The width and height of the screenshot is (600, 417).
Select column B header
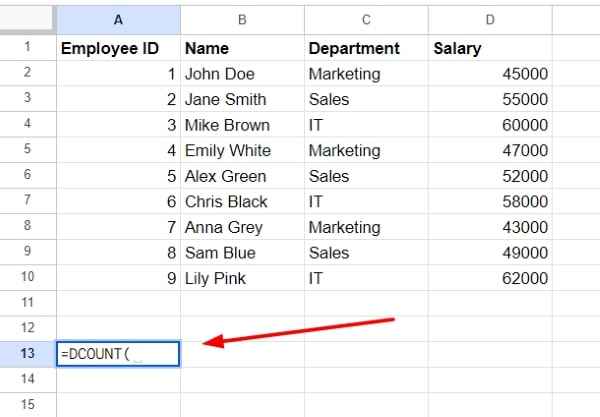tap(242, 20)
